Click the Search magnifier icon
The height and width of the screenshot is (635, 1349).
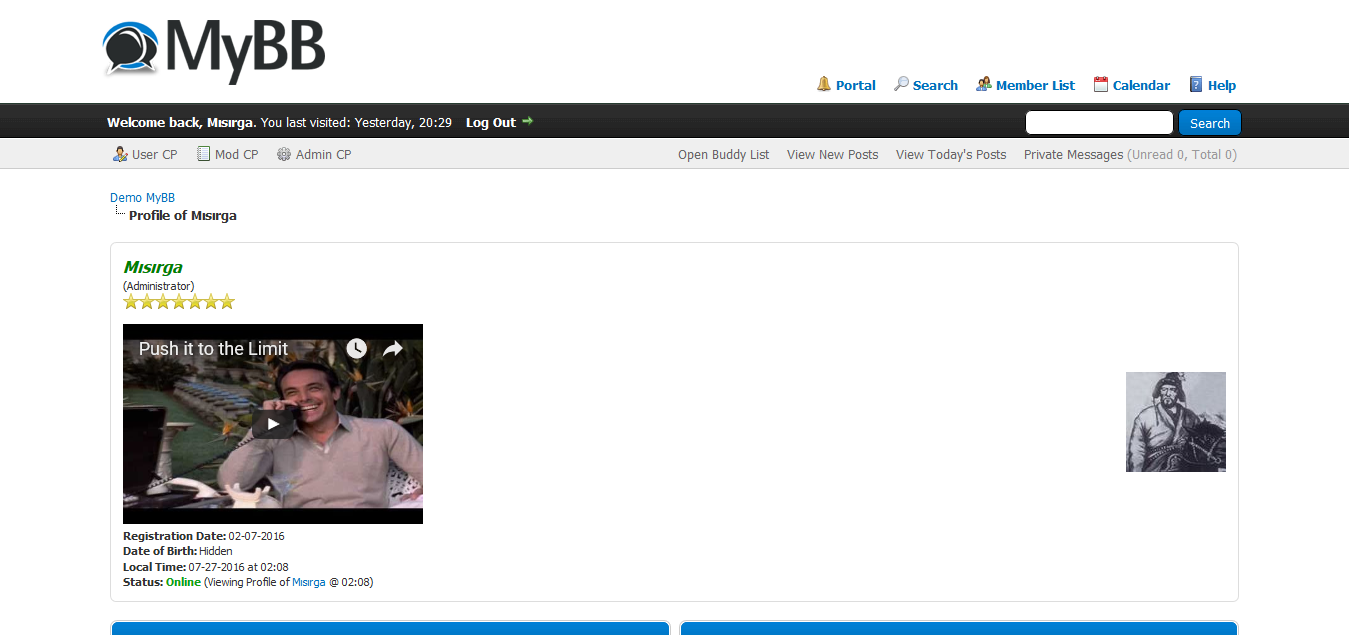[x=901, y=84]
